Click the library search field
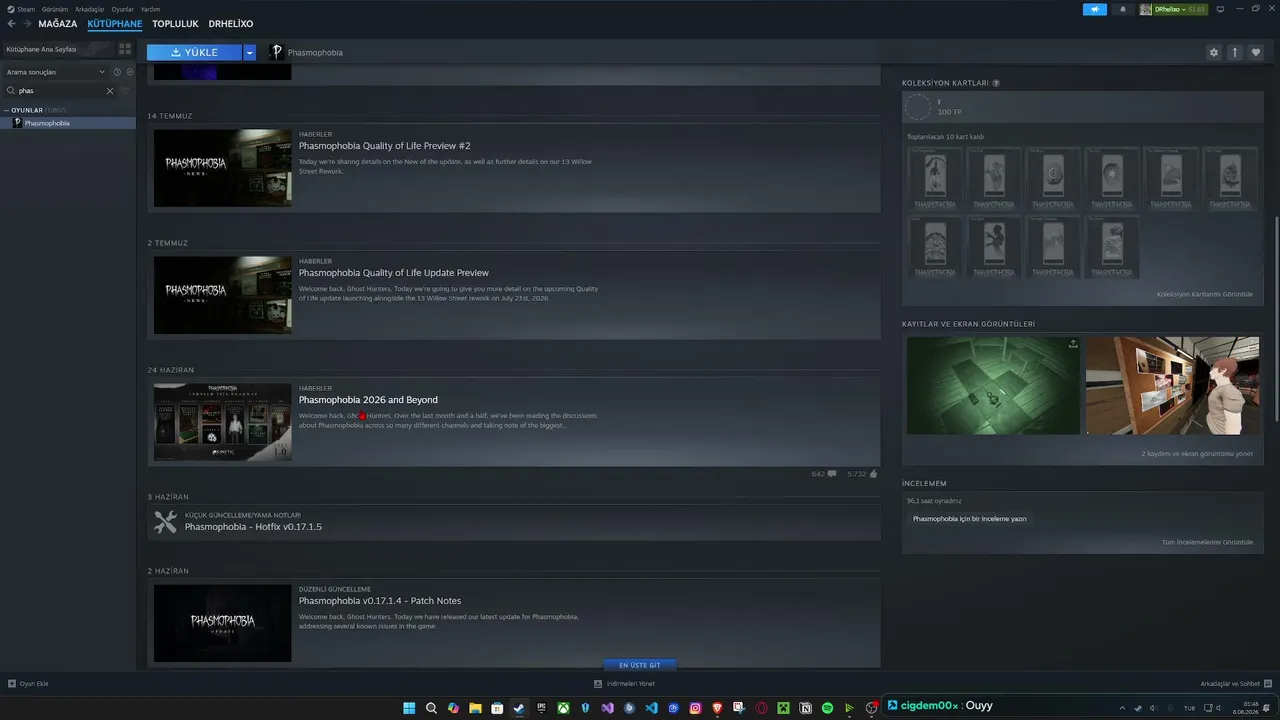 (x=60, y=91)
